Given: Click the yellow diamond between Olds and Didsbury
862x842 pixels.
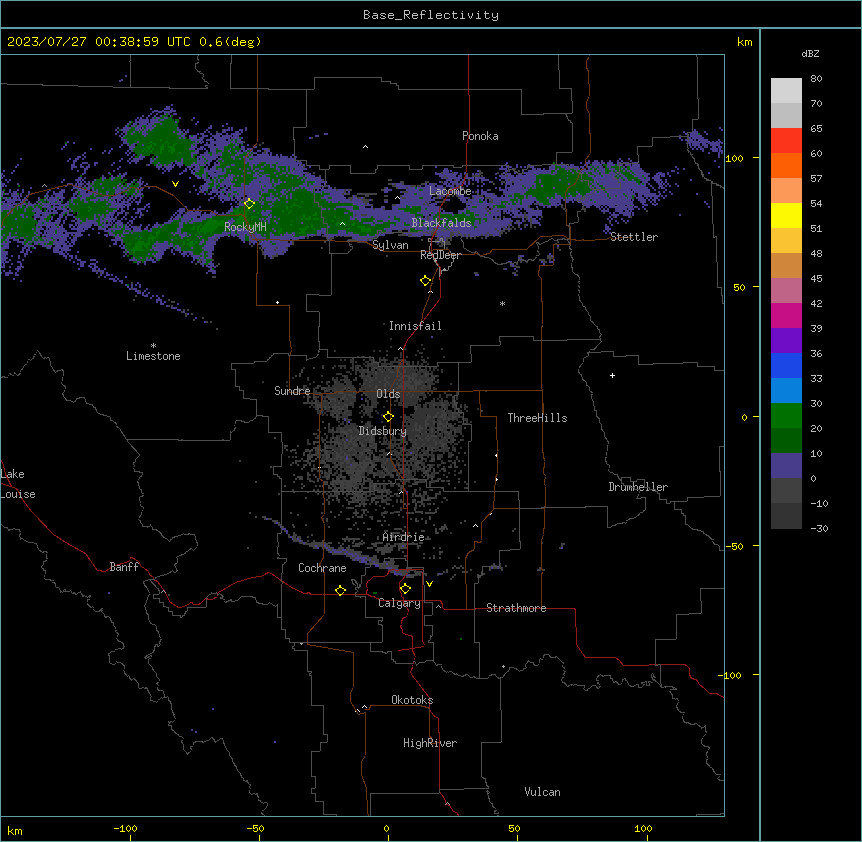Looking at the screenshot, I should pyautogui.click(x=388, y=417).
